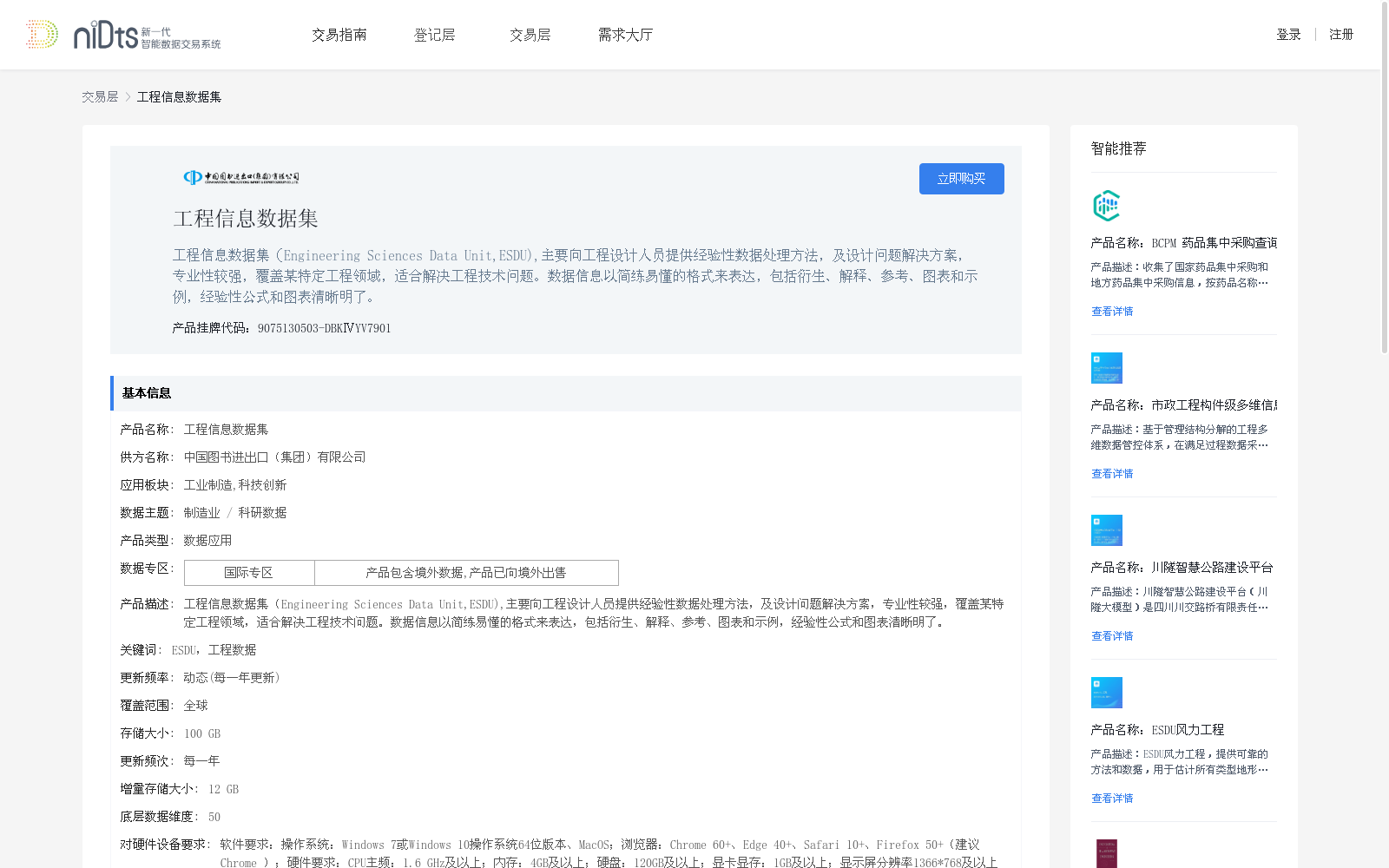Click the 动态(每一年更新) value
The height and width of the screenshot is (868, 1389).
click(232, 678)
